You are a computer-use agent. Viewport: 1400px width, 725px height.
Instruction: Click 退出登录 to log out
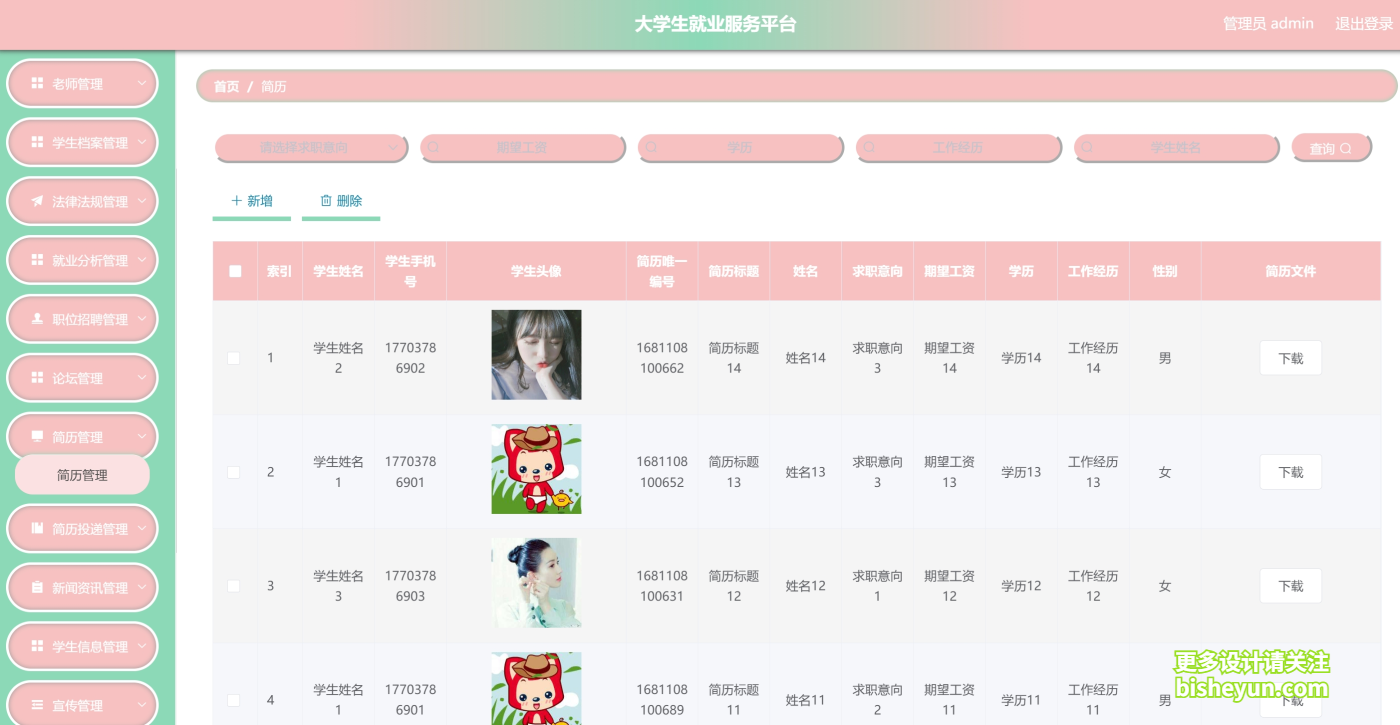(x=1364, y=24)
